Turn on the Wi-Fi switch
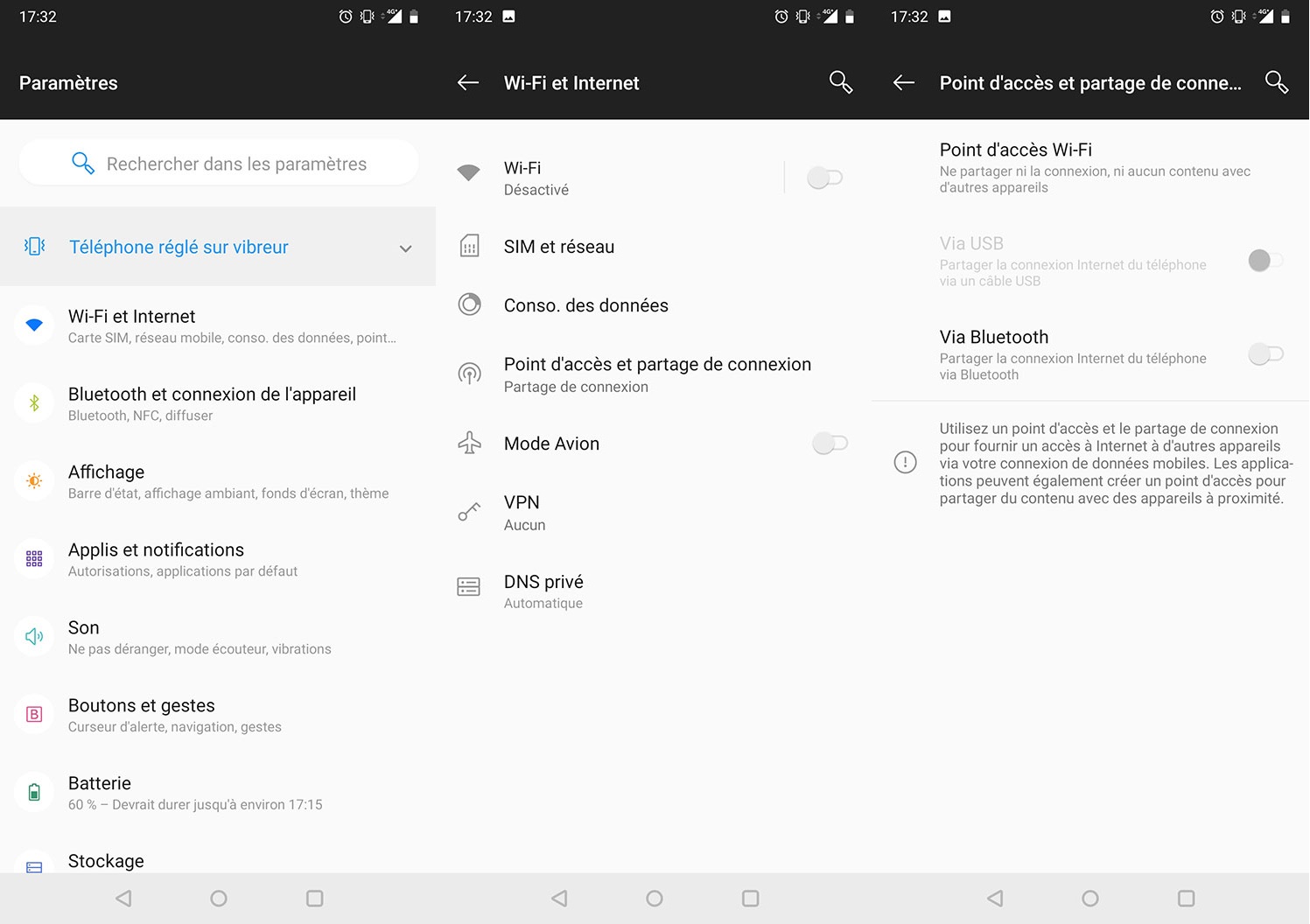1310x924 pixels. click(x=824, y=178)
